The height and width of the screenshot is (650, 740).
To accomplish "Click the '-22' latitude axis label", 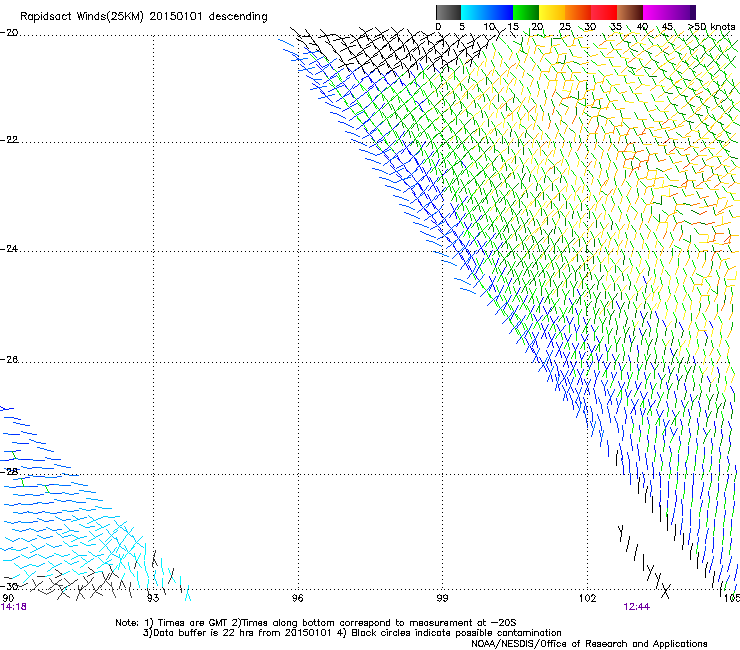I will point(9,140).
